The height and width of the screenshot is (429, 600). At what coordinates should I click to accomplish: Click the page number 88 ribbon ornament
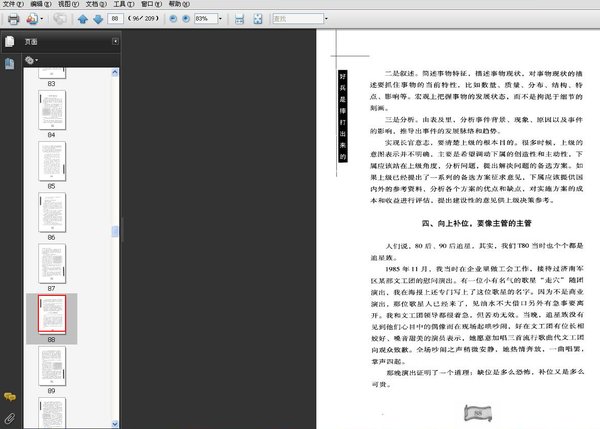pos(478,413)
